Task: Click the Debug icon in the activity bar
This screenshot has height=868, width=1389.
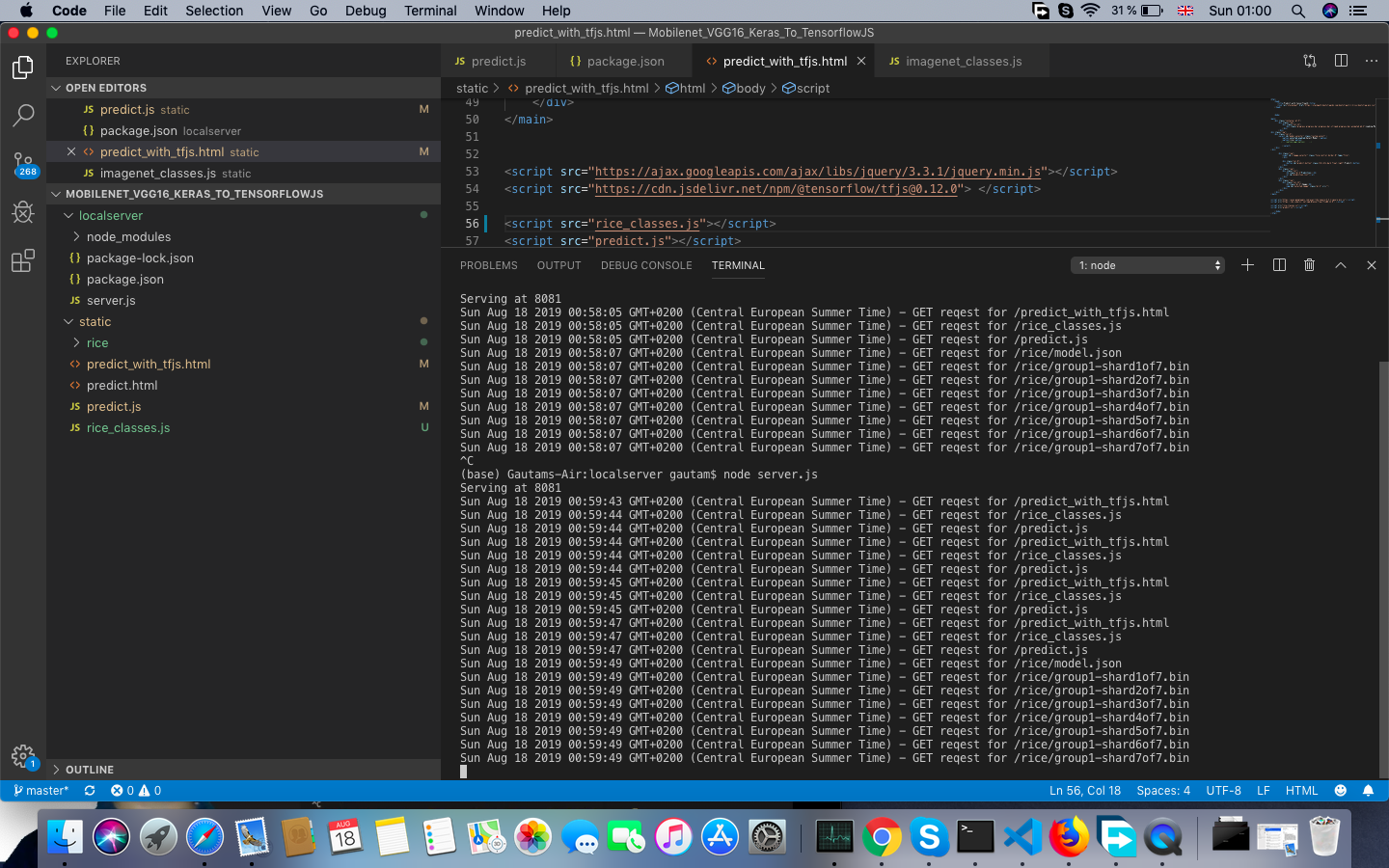Action: click(x=23, y=212)
